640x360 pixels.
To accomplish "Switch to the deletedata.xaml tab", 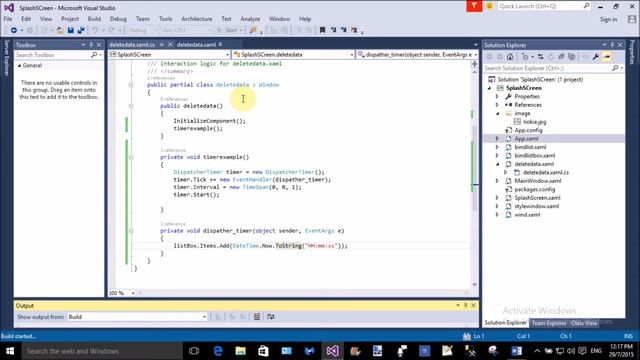I will [x=196, y=44].
